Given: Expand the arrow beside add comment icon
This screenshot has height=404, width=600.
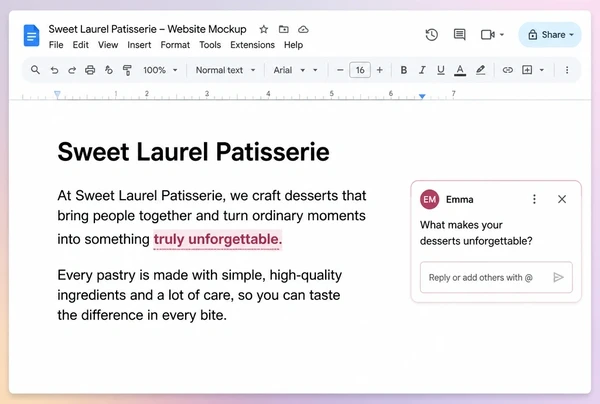Looking at the screenshot, I should click(x=542, y=70).
